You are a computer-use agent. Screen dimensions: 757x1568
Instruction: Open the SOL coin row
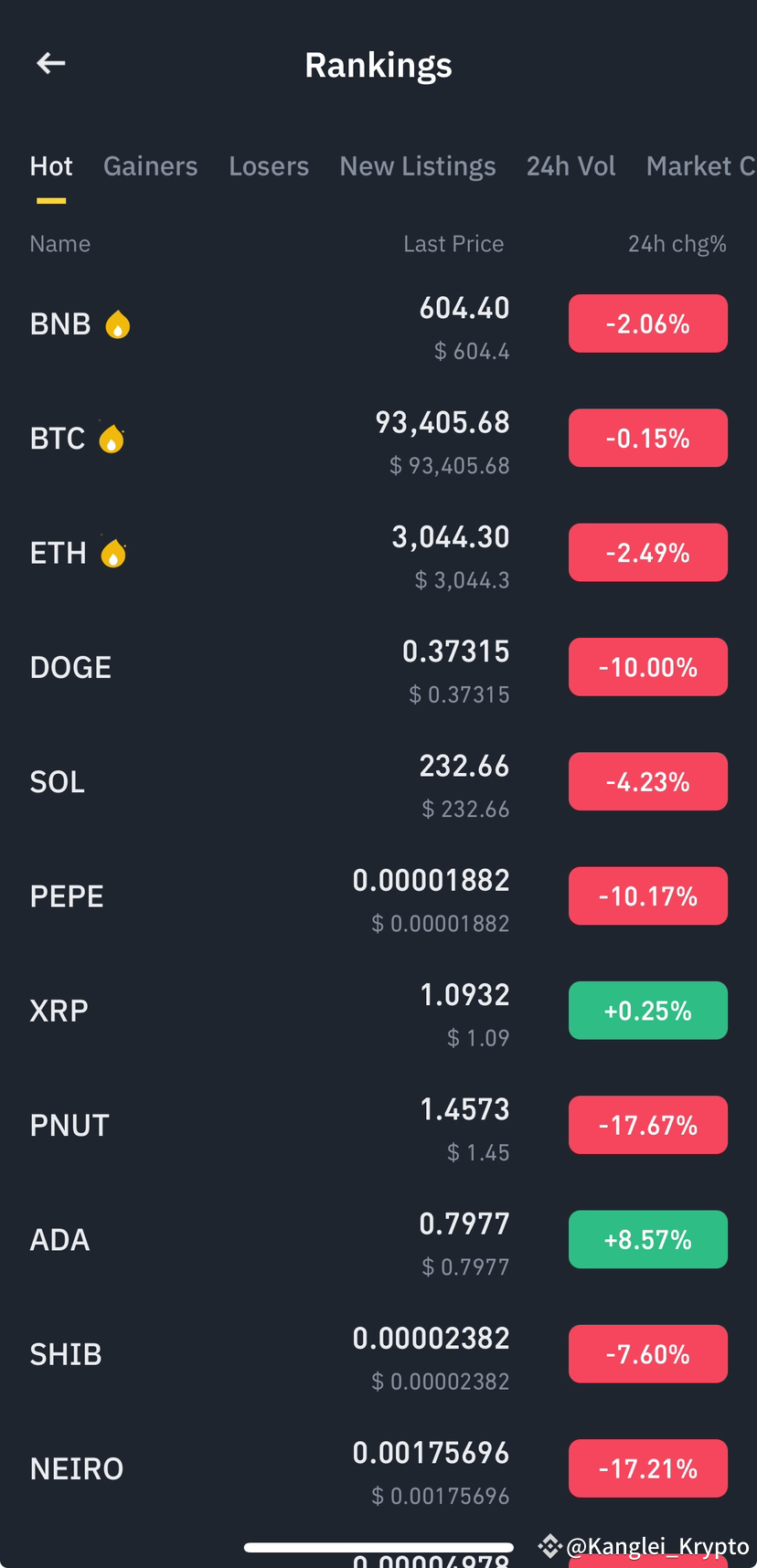378,782
